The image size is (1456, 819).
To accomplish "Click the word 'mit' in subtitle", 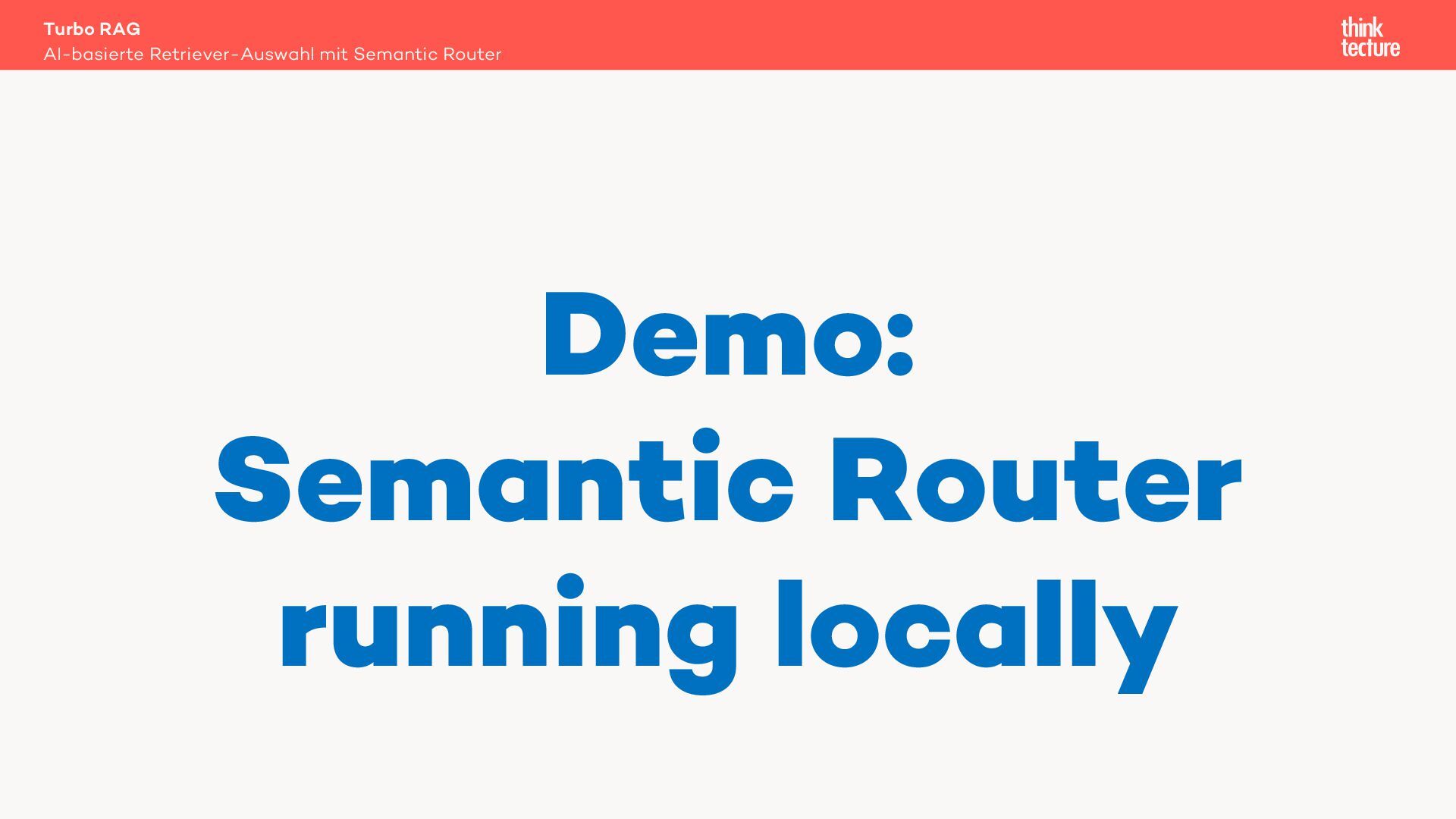I will click(333, 55).
